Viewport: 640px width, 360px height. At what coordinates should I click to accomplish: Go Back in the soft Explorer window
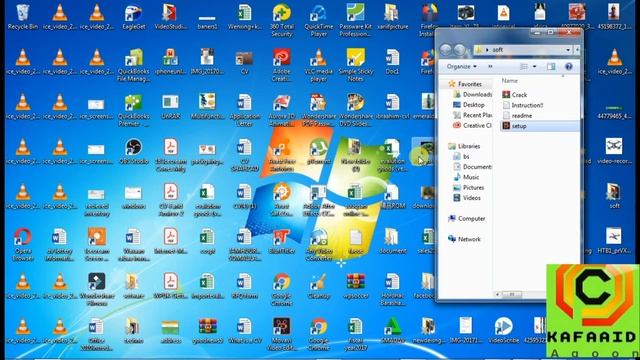coord(446,50)
